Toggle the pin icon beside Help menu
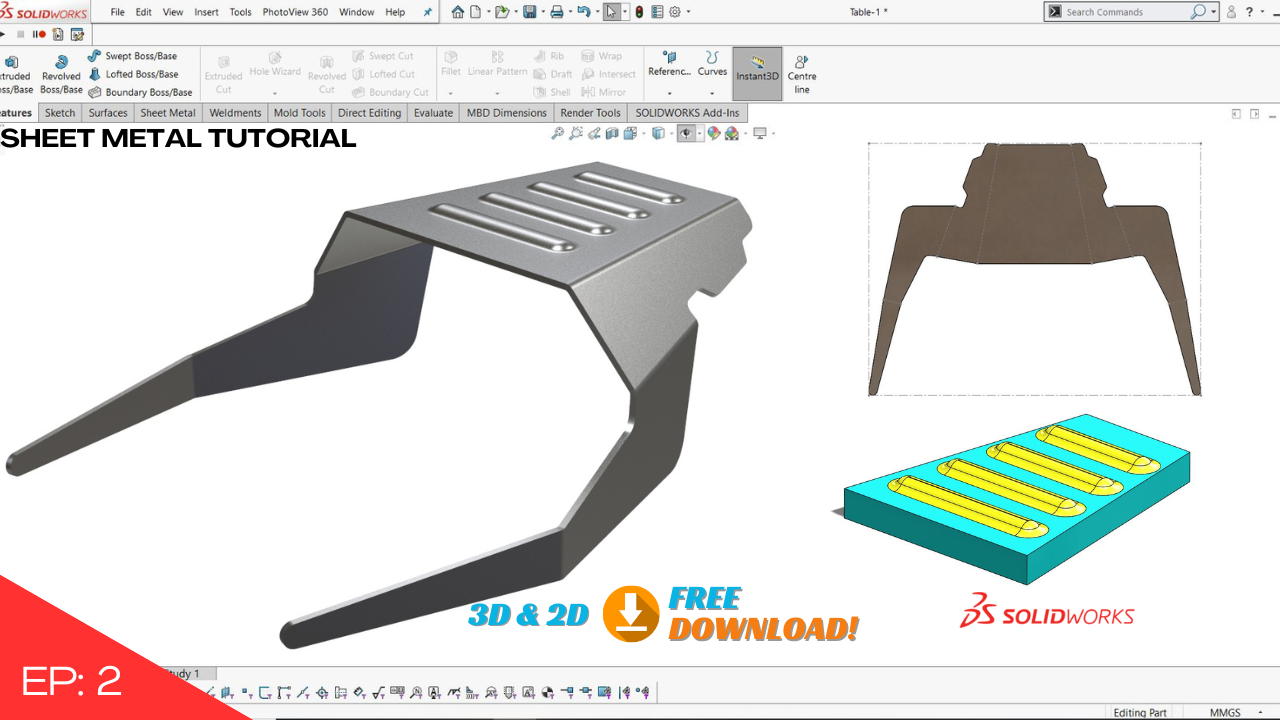Viewport: 1280px width, 720px height. pos(428,12)
